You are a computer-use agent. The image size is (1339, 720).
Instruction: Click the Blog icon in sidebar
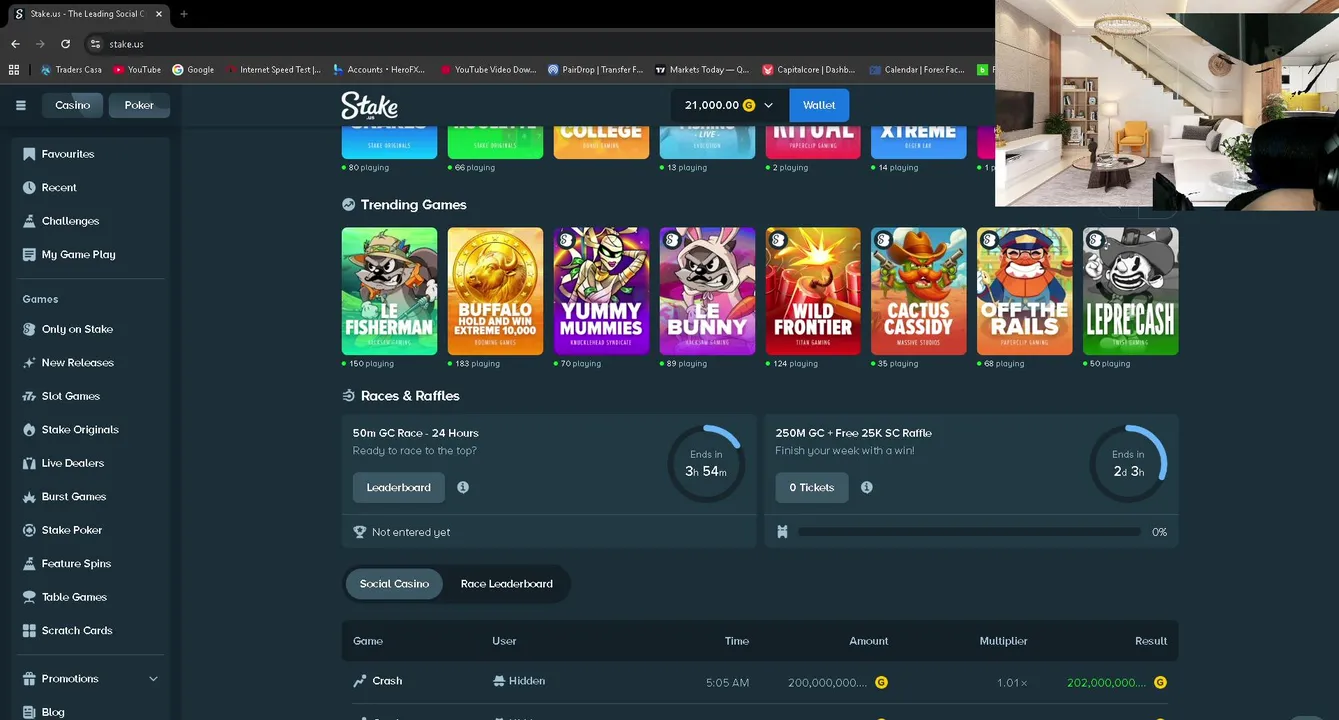point(29,712)
